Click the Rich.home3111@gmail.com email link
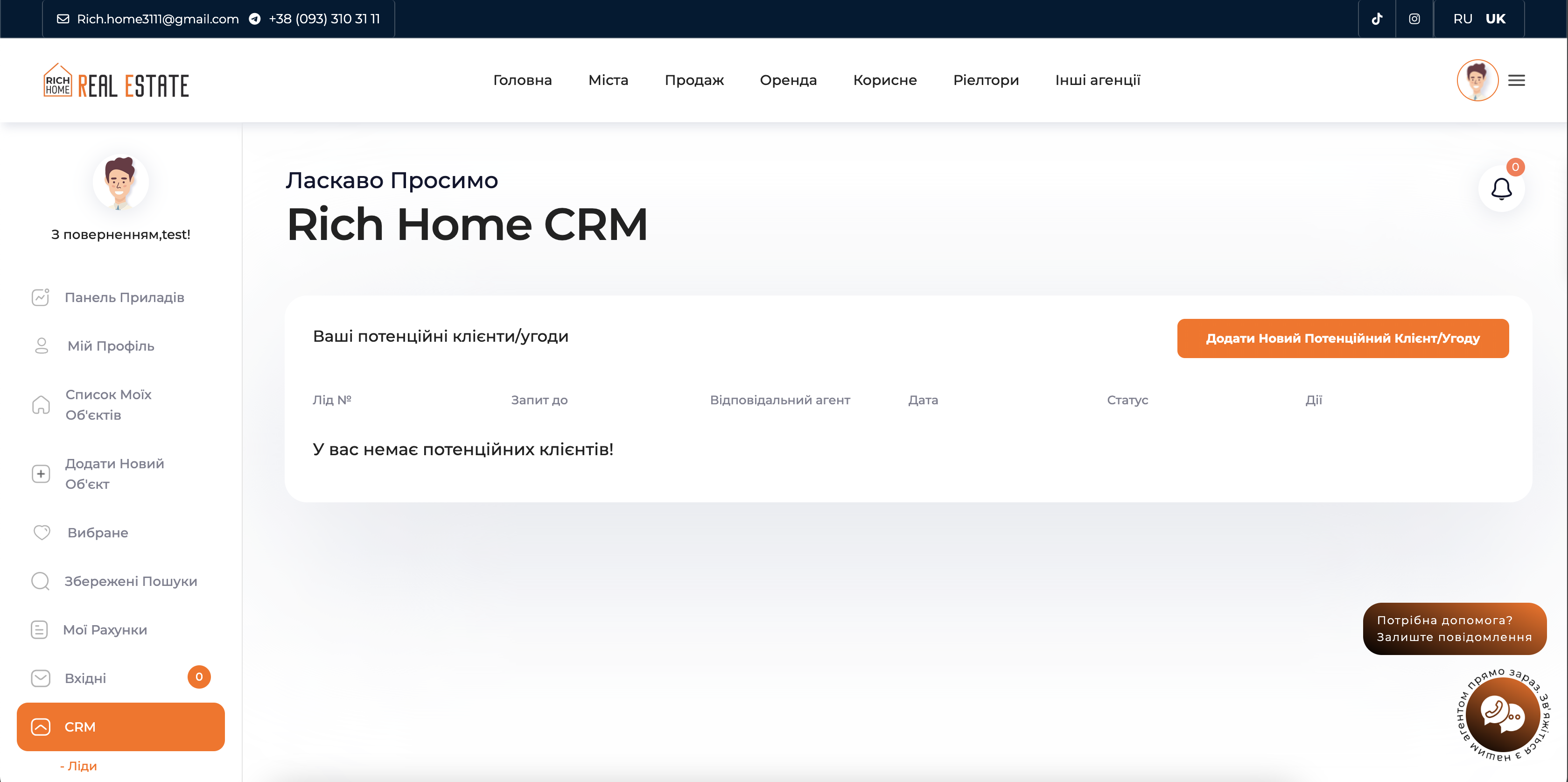 [x=157, y=19]
